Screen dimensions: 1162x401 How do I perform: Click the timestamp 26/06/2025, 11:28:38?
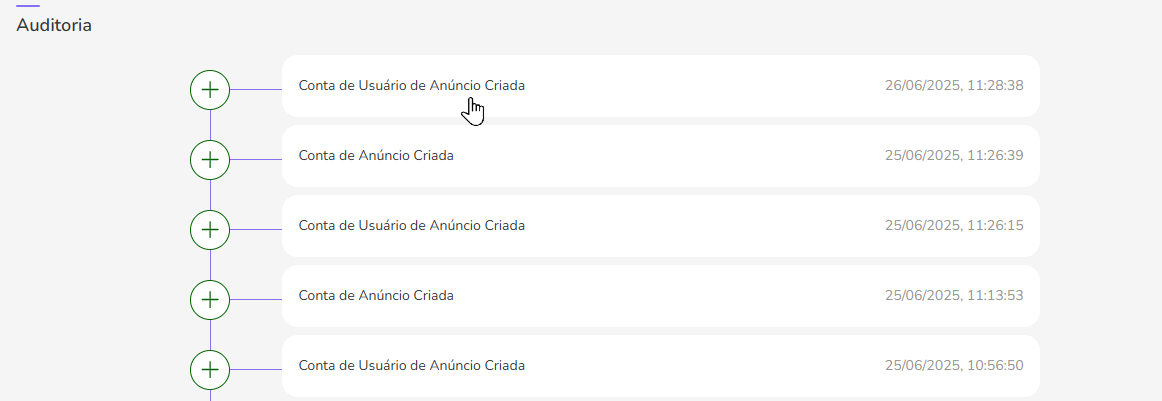coord(954,86)
